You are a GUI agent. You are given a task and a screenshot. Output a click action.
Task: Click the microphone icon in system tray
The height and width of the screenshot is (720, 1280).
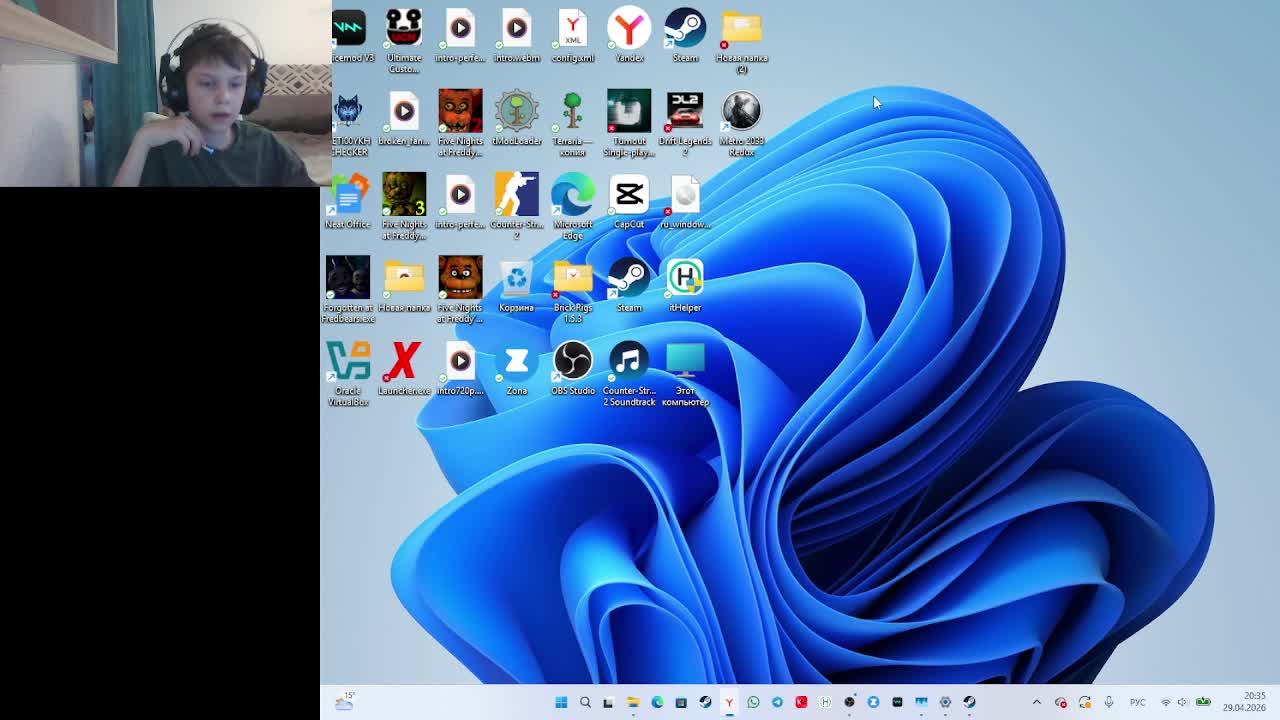click(1108, 702)
